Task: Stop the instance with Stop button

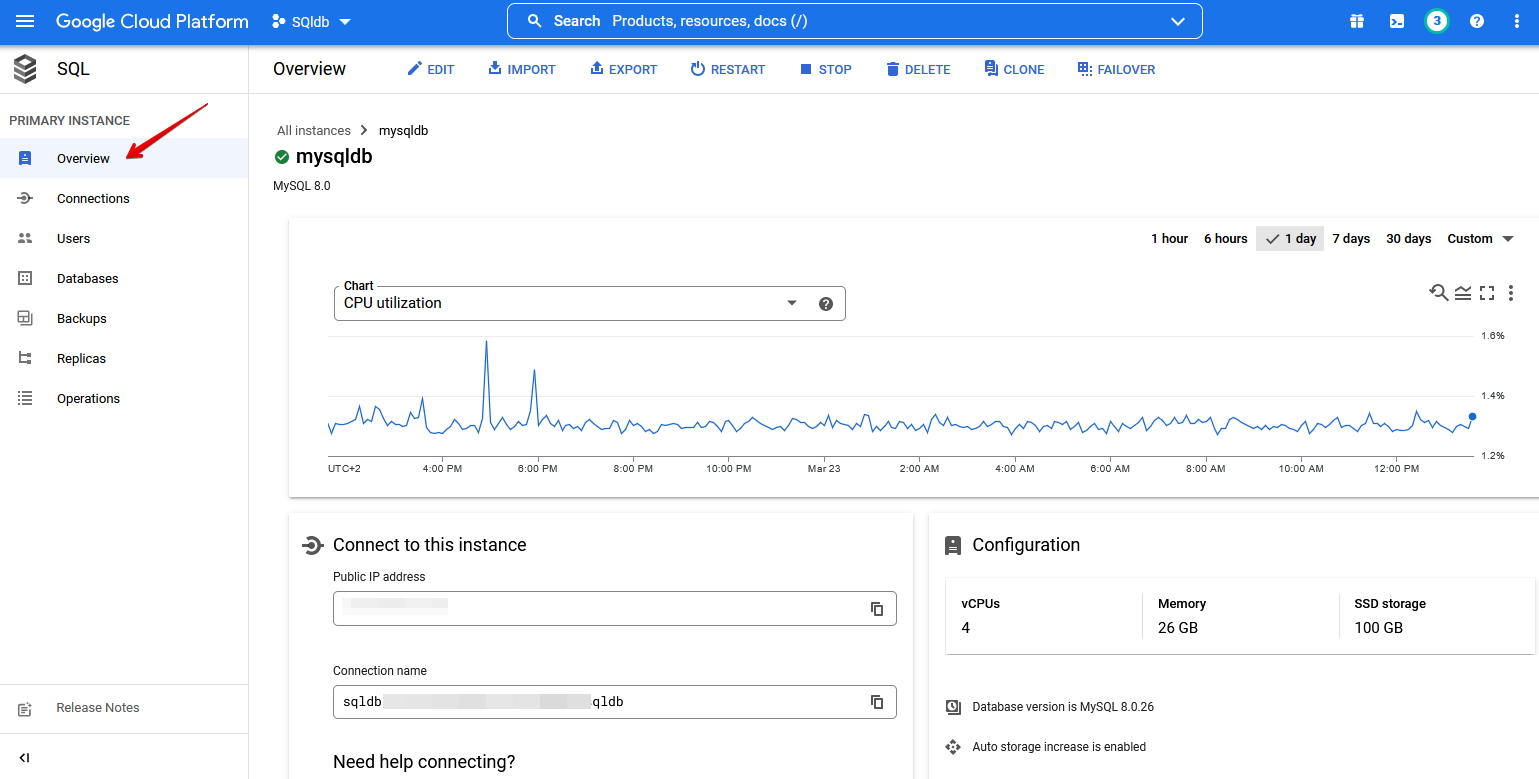Action: 825,69
